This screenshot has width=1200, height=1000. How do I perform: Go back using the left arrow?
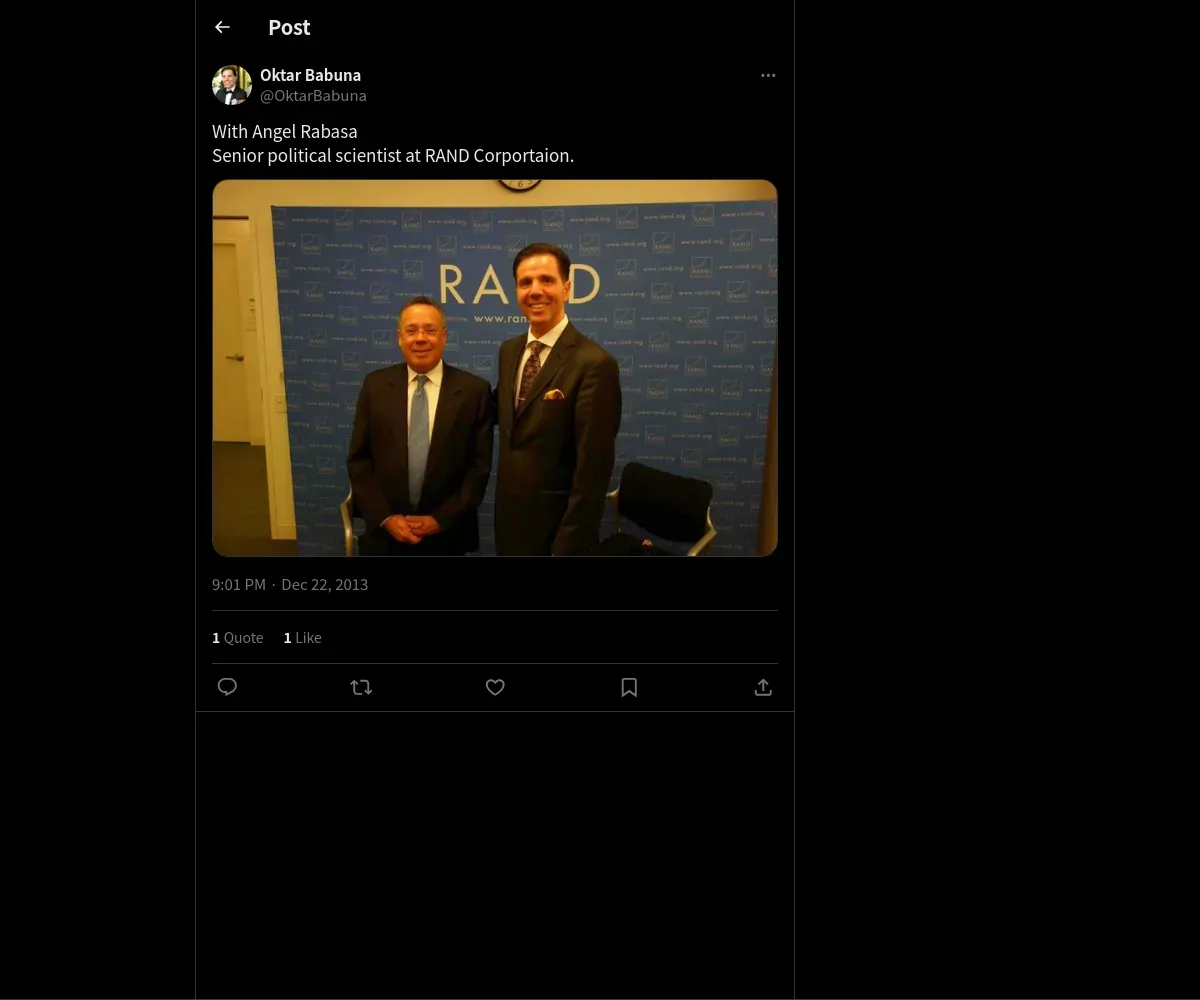click(x=222, y=28)
